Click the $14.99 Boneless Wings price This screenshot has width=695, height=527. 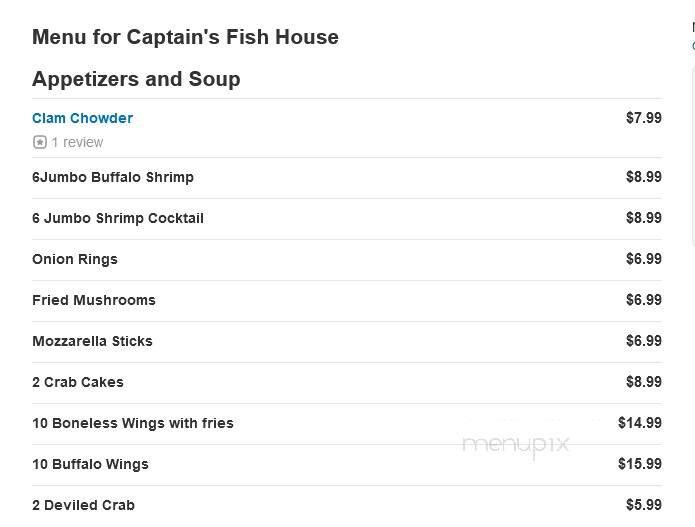tap(640, 423)
